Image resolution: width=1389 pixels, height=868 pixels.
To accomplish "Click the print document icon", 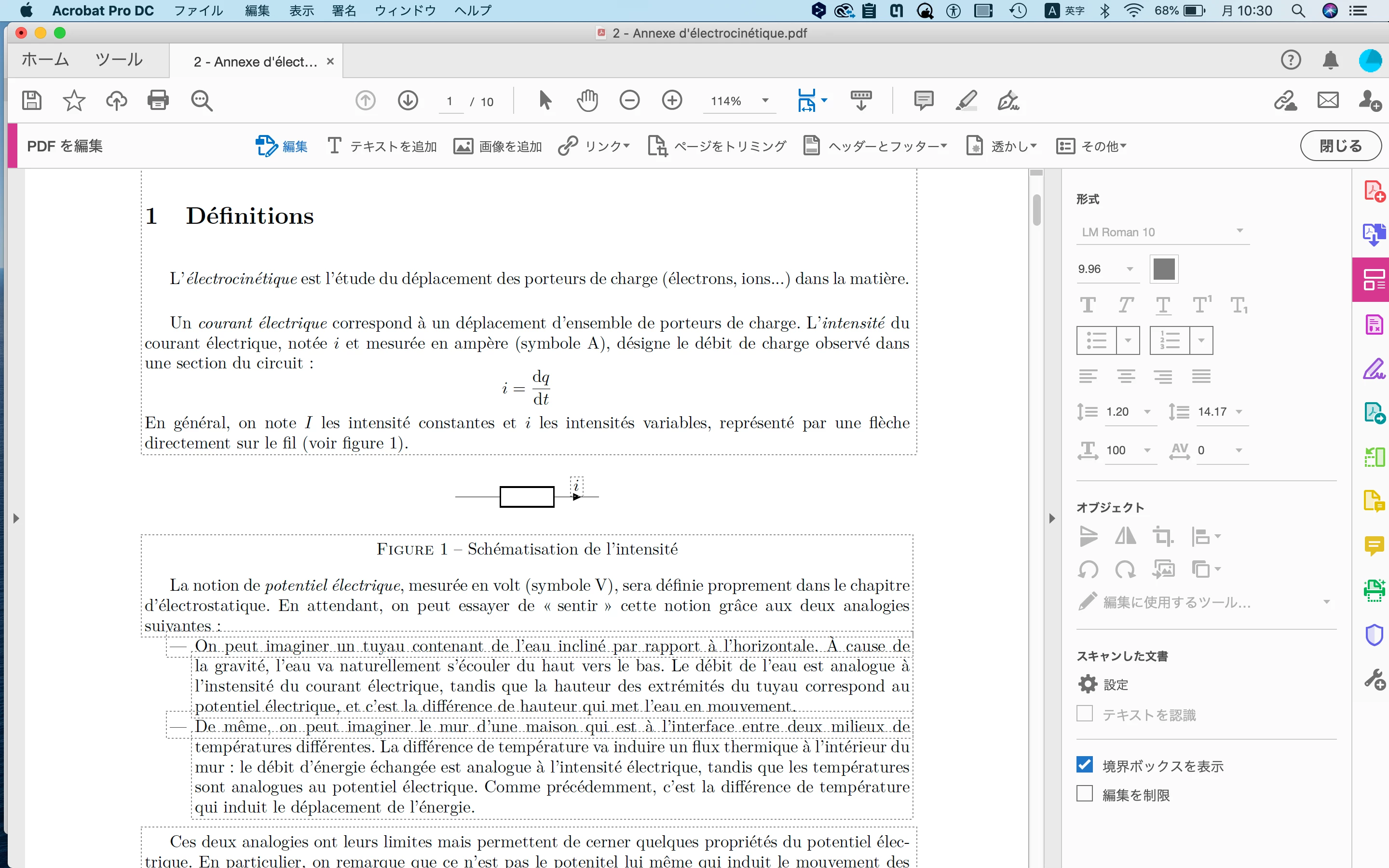I will coord(158,100).
